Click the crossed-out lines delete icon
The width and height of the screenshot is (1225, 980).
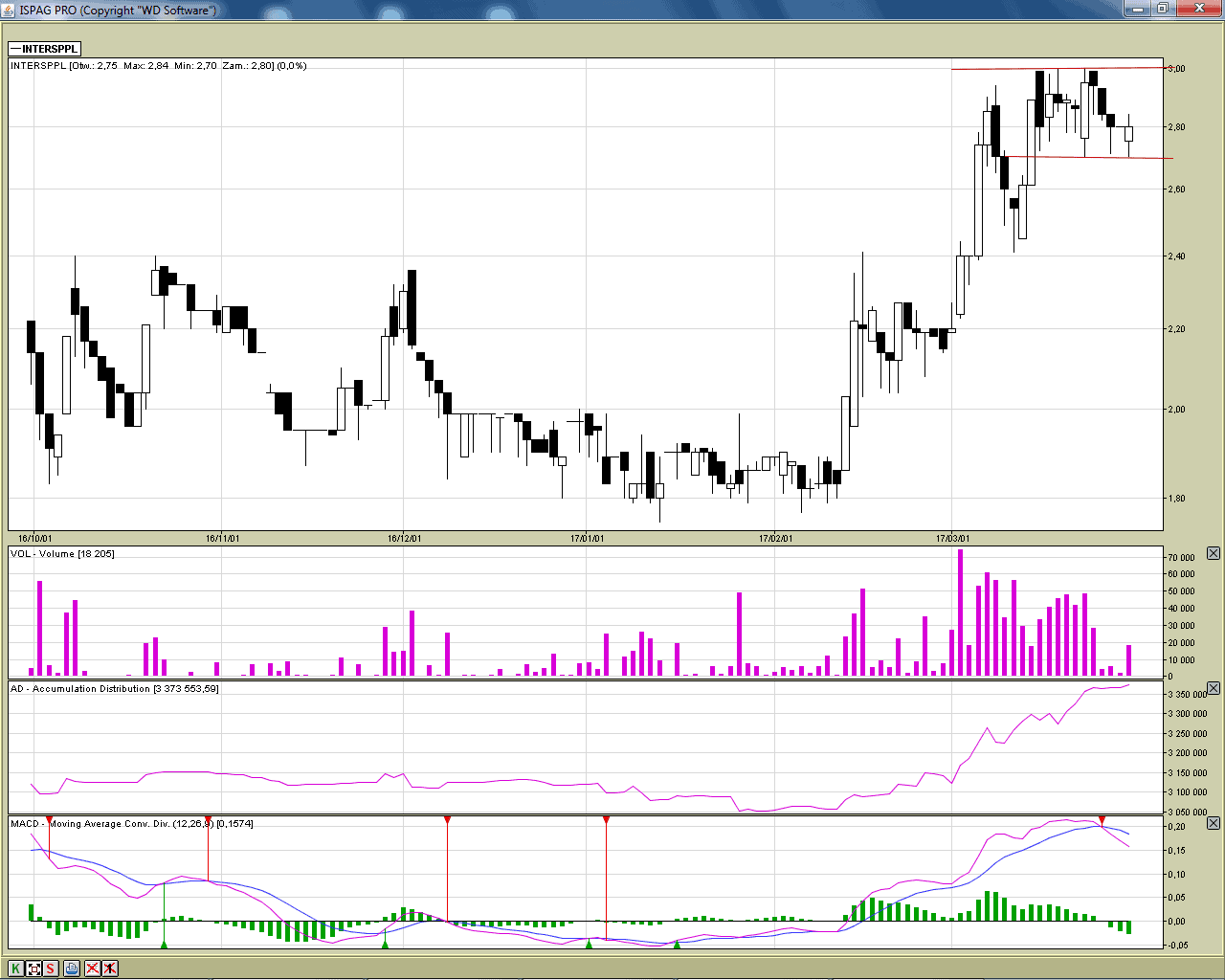pyautogui.click(x=93, y=969)
